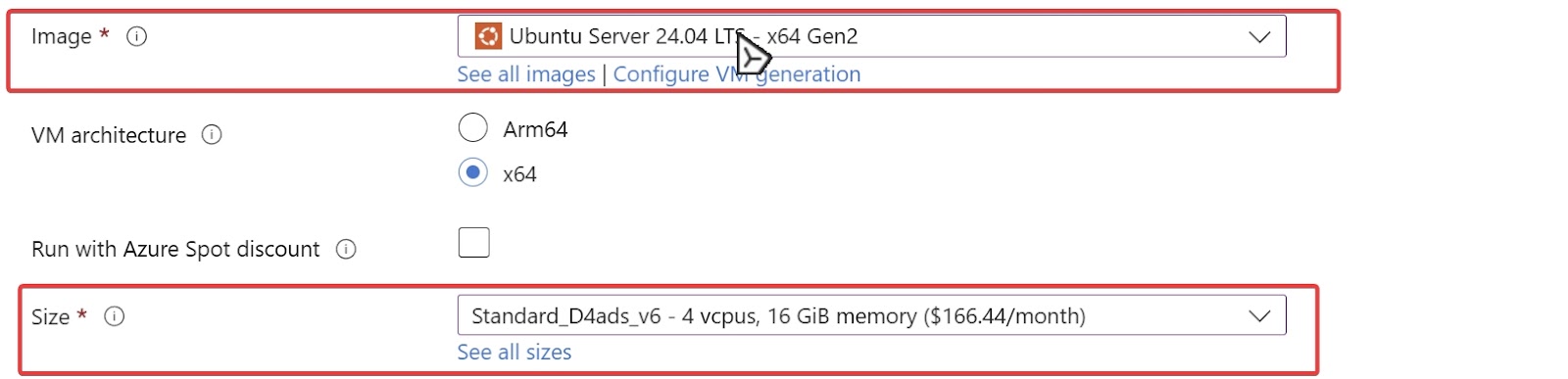Click the VM architecture field label

coord(109,135)
